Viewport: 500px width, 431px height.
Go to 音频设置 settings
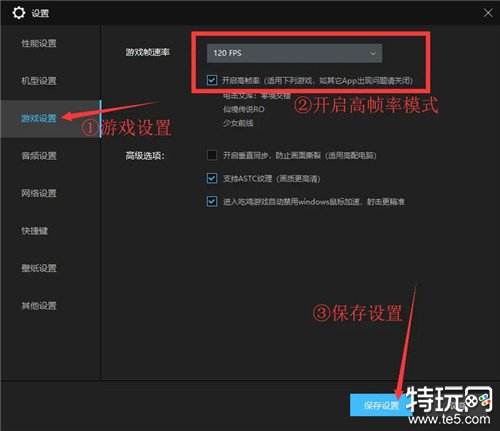pos(39,156)
